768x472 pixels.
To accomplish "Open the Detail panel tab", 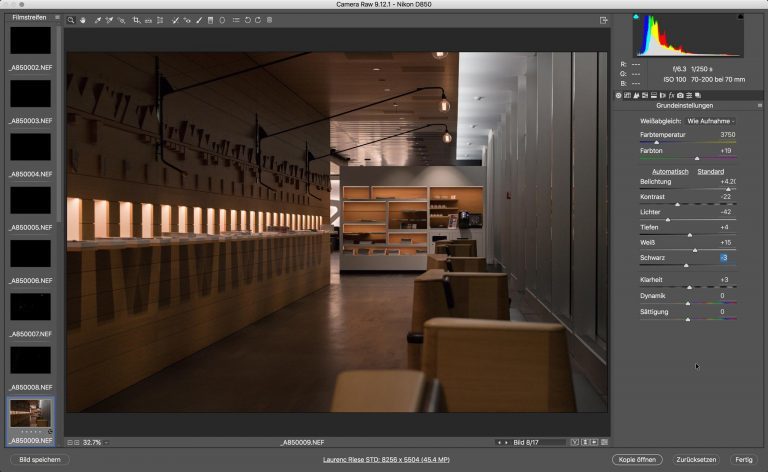I will 636,95.
